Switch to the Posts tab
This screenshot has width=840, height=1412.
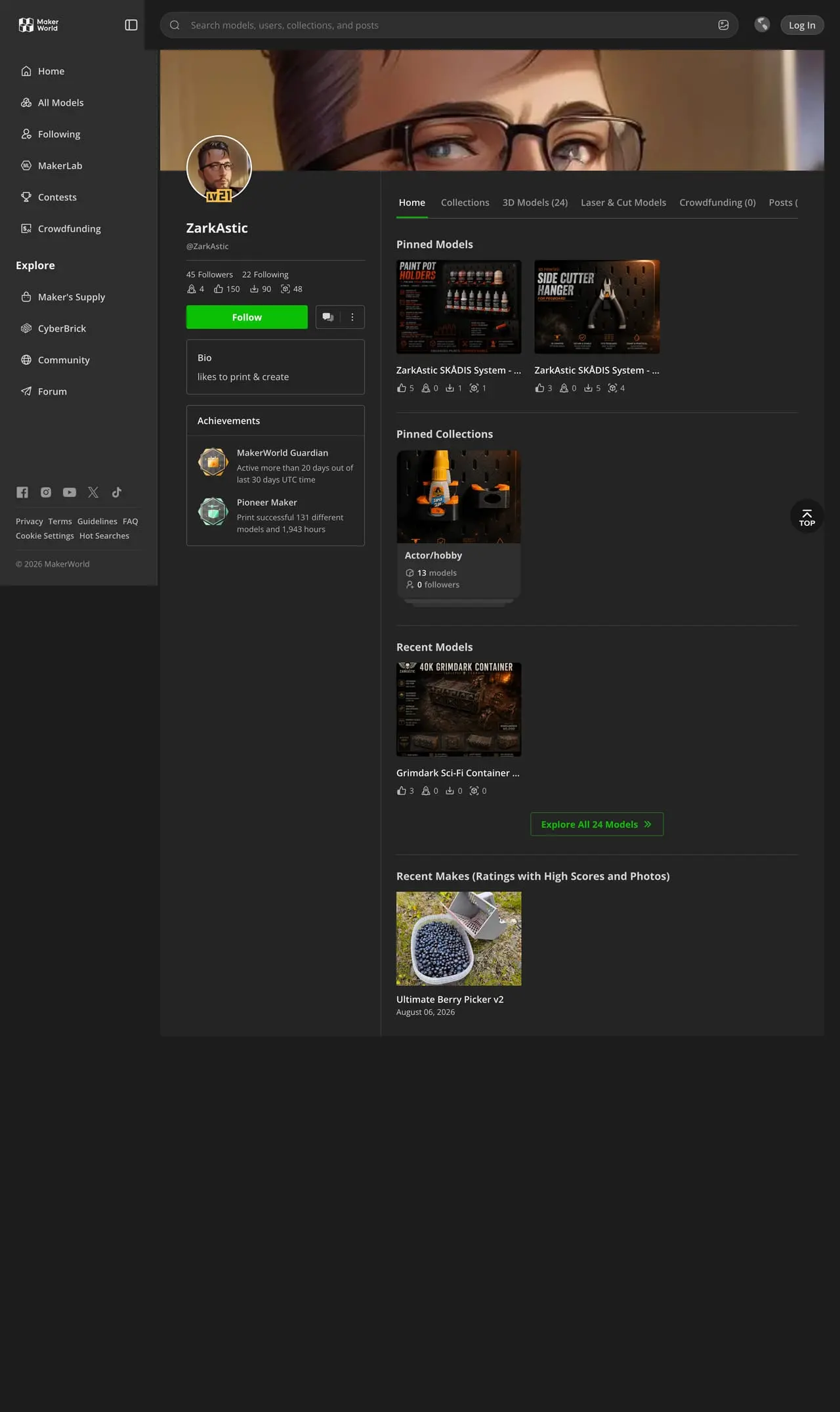(x=784, y=202)
